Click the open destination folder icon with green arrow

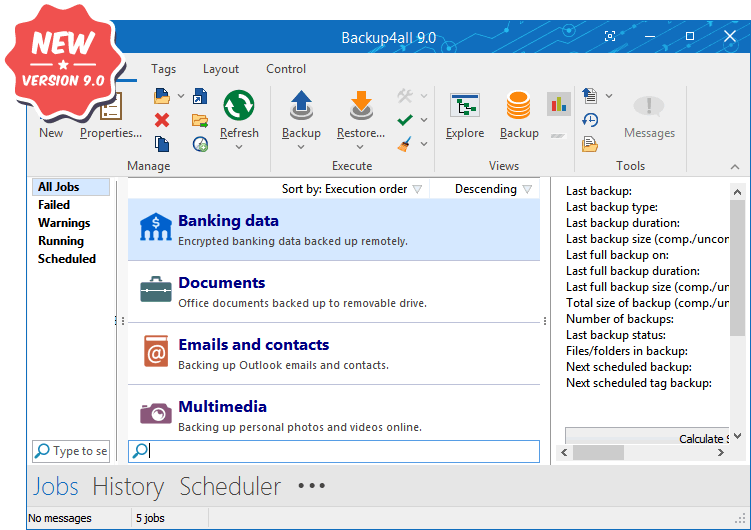[x=200, y=120]
